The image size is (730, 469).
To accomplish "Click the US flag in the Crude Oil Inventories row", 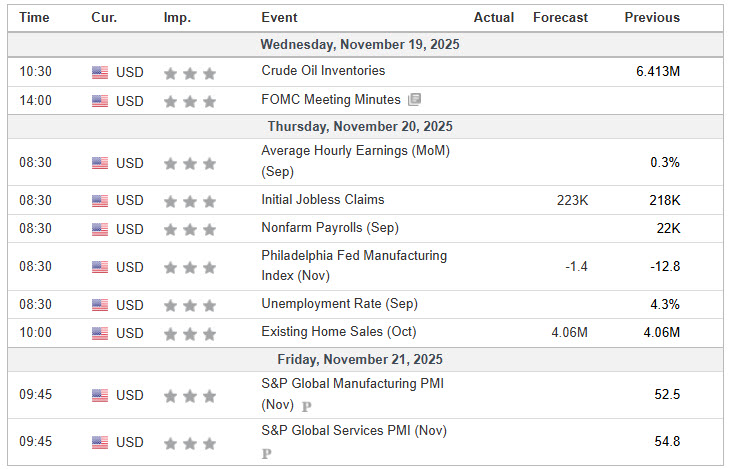I will pyautogui.click(x=100, y=72).
